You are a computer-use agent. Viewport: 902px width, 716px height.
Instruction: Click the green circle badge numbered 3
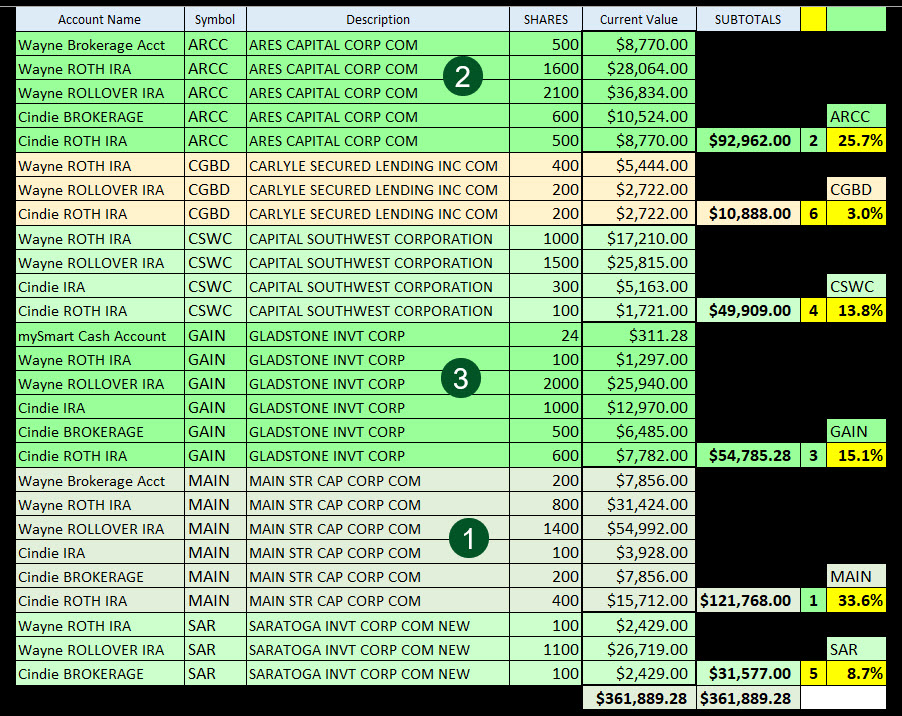coord(461,378)
